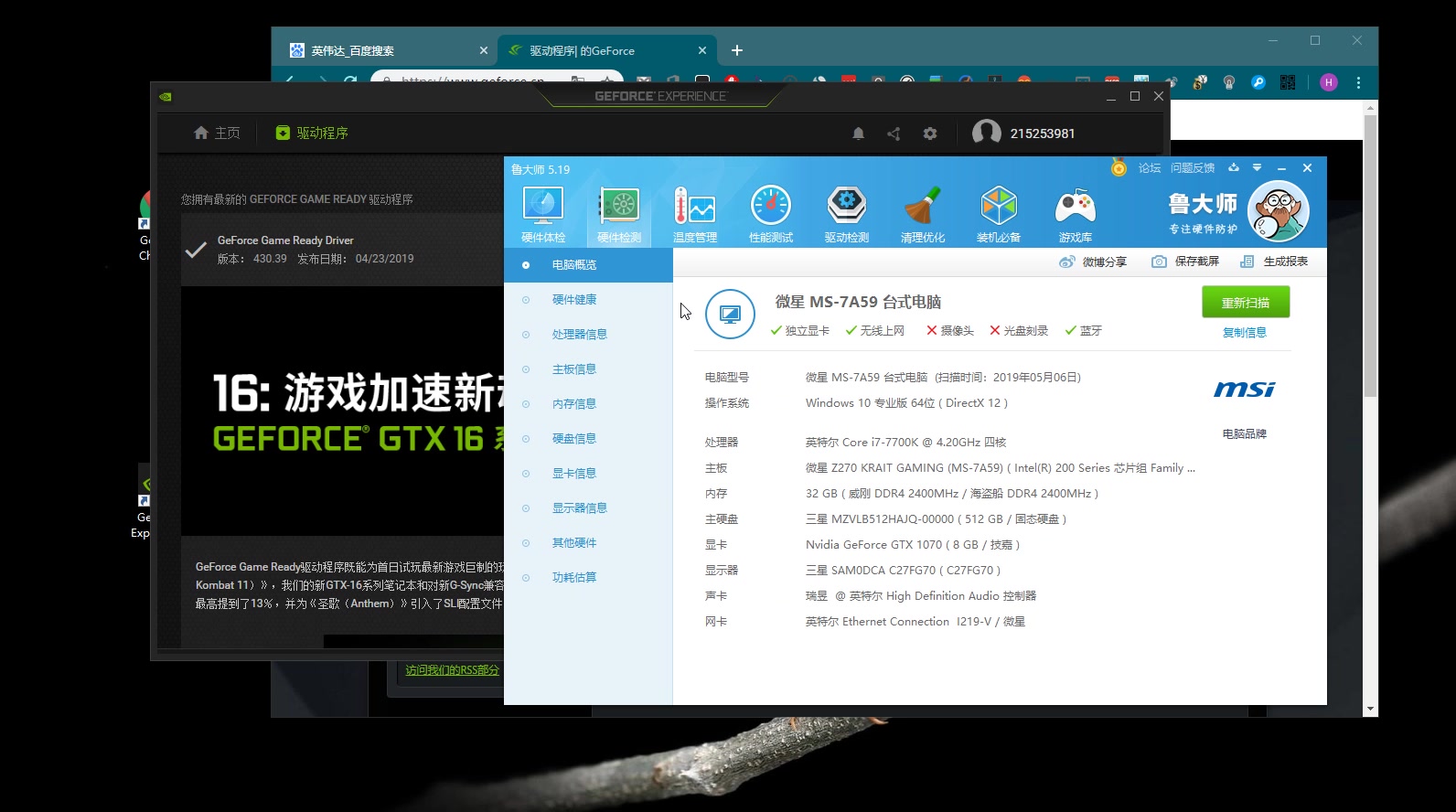The height and width of the screenshot is (812, 1456).
Task: Go to 主页 home in GeForce Experience
Action: (x=217, y=134)
